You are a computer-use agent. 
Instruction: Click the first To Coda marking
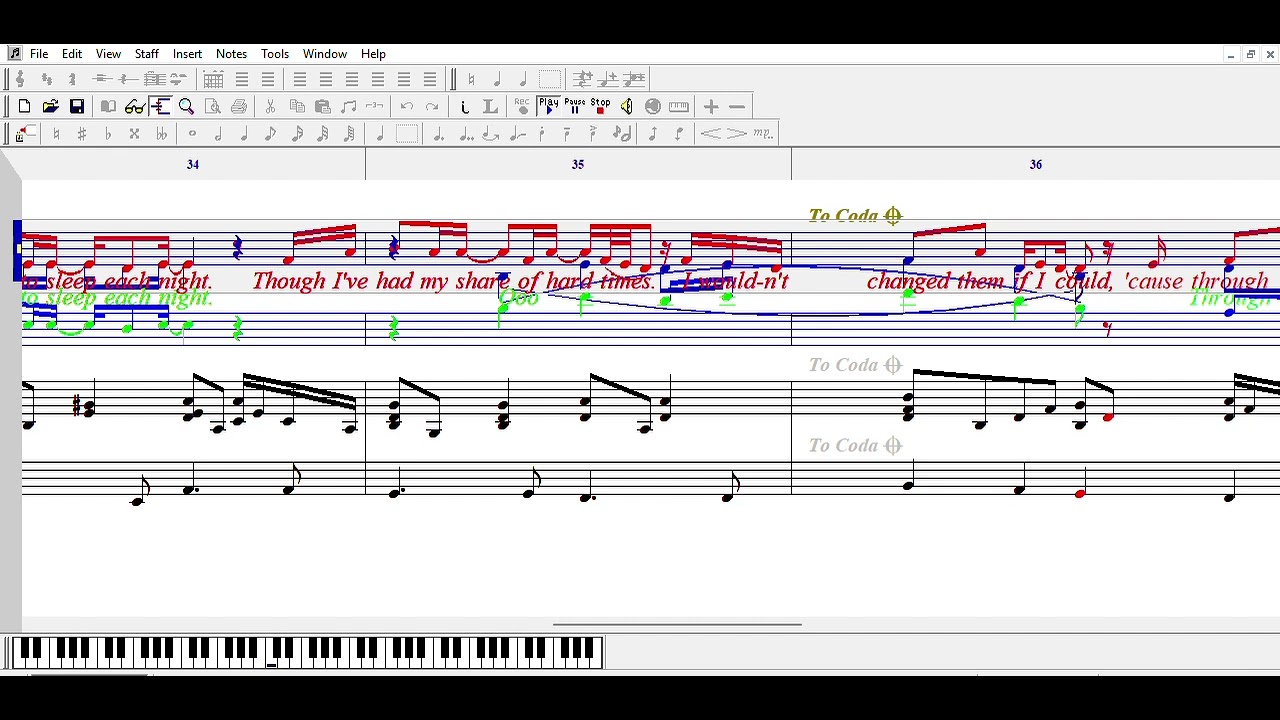click(x=856, y=216)
